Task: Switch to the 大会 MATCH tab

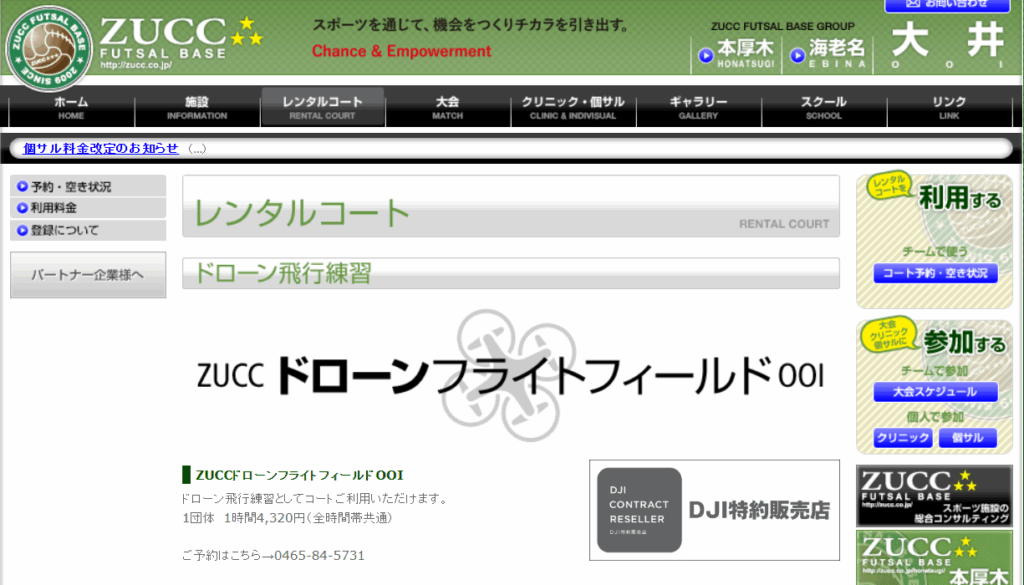Action: point(447,106)
